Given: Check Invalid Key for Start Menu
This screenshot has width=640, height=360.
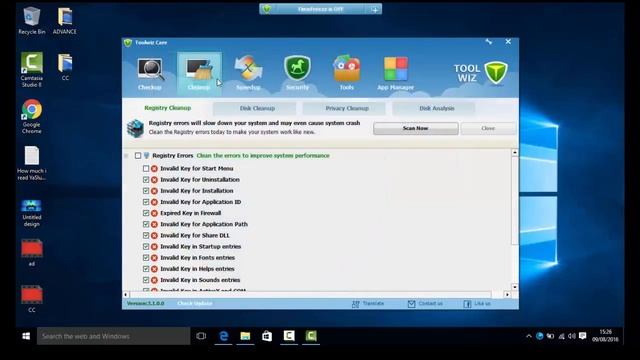Looking at the screenshot, I should [146, 168].
